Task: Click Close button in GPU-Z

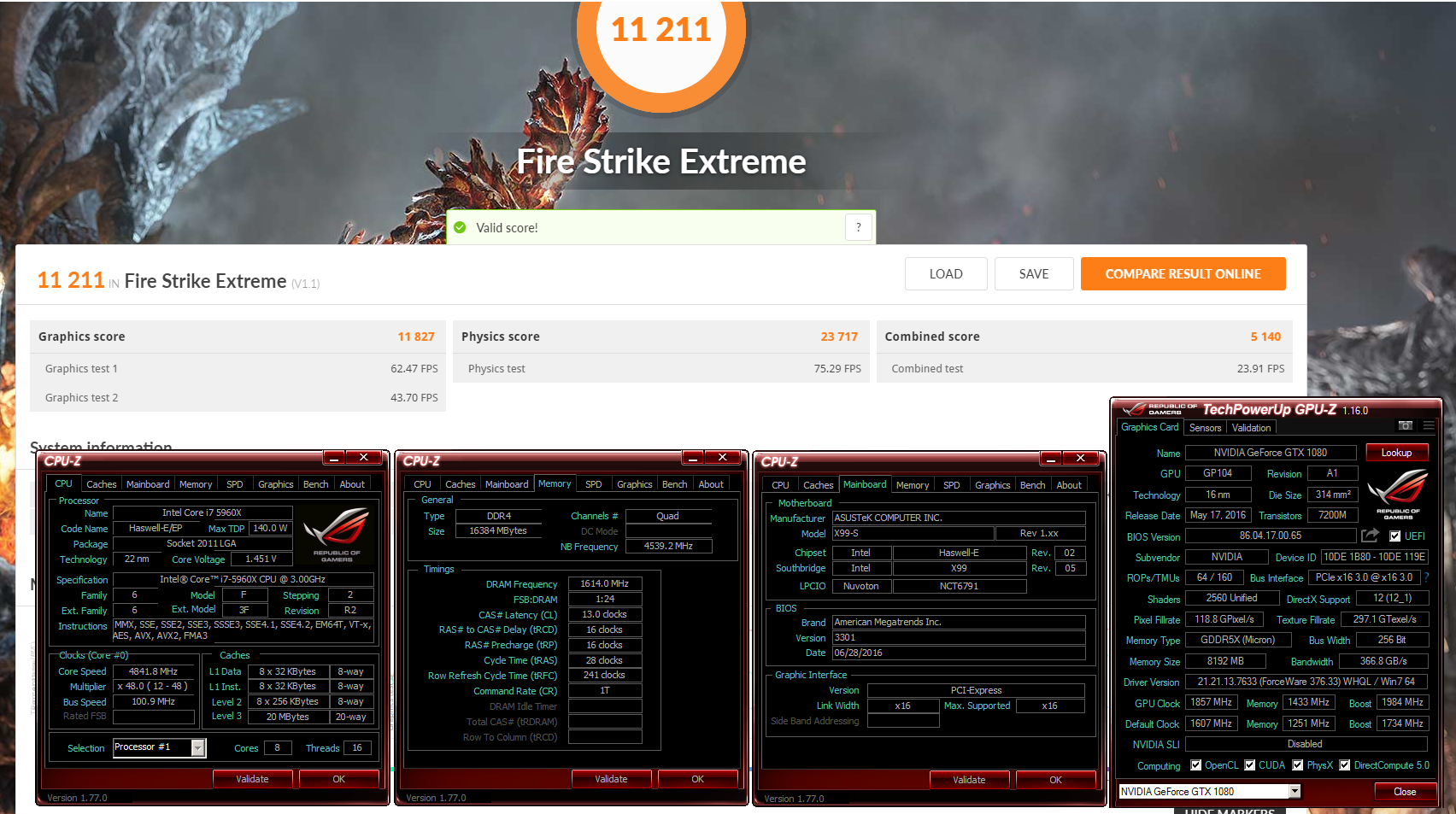Action: coord(1404,792)
